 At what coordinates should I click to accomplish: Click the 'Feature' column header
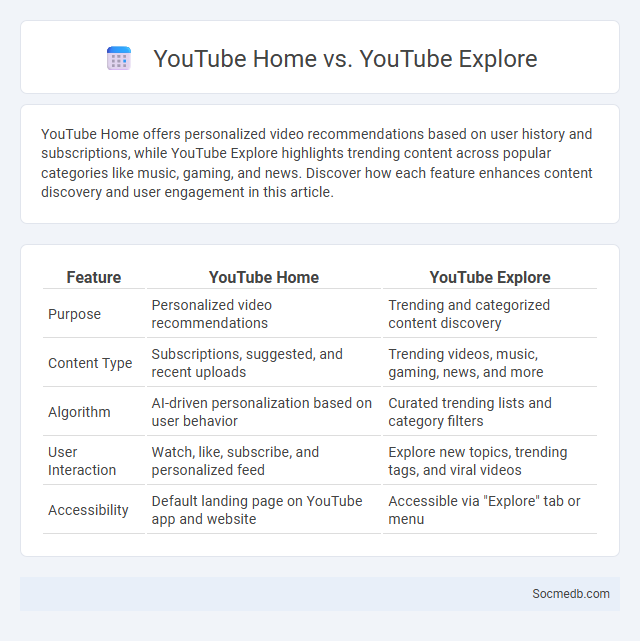pos(94,277)
